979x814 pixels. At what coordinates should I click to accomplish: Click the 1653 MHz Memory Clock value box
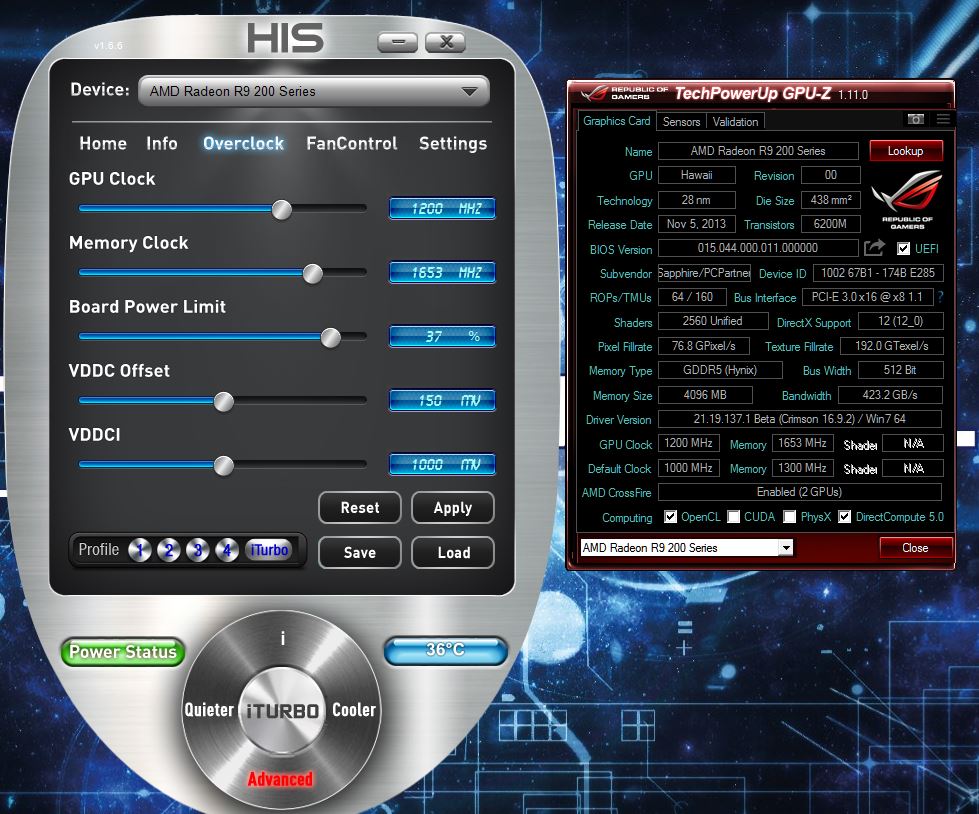click(442, 273)
